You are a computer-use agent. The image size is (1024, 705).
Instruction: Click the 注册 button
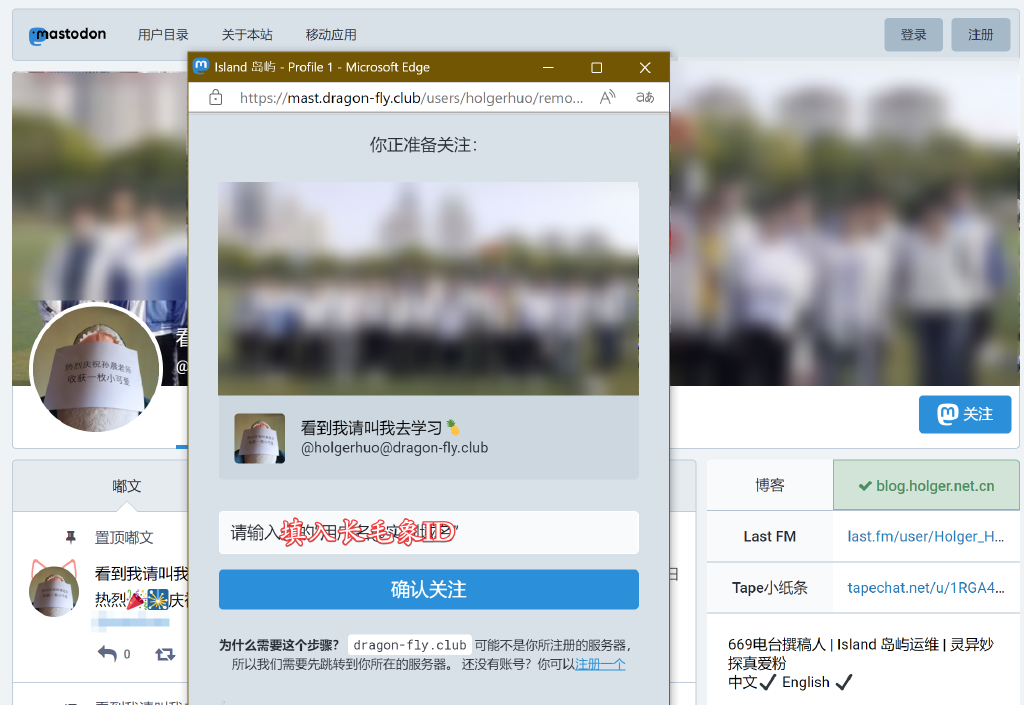pyautogui.click(x=979, y=34)
